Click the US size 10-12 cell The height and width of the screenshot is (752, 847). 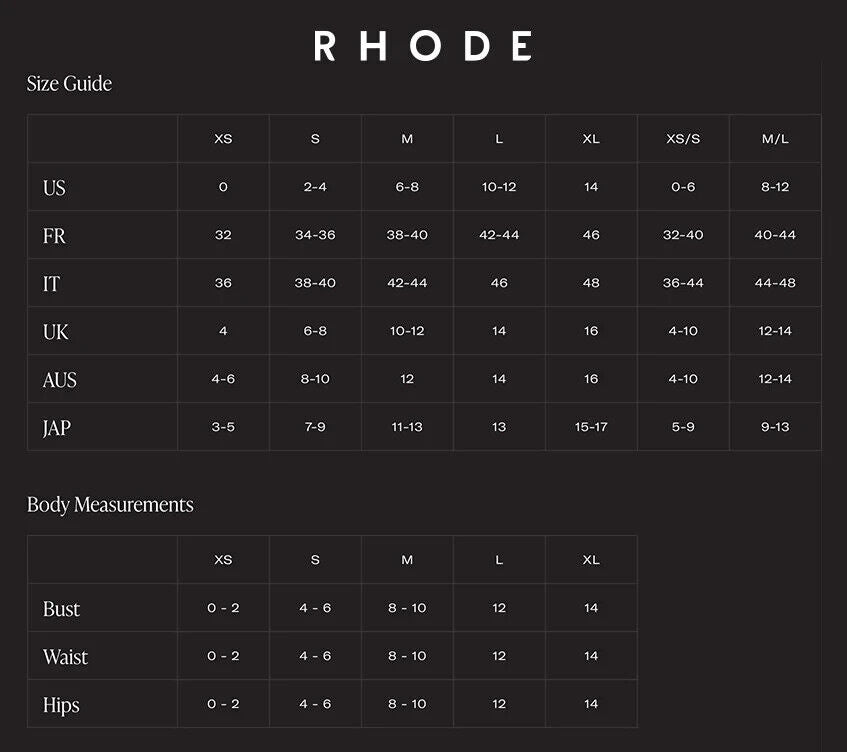click(x=499, y=187)
